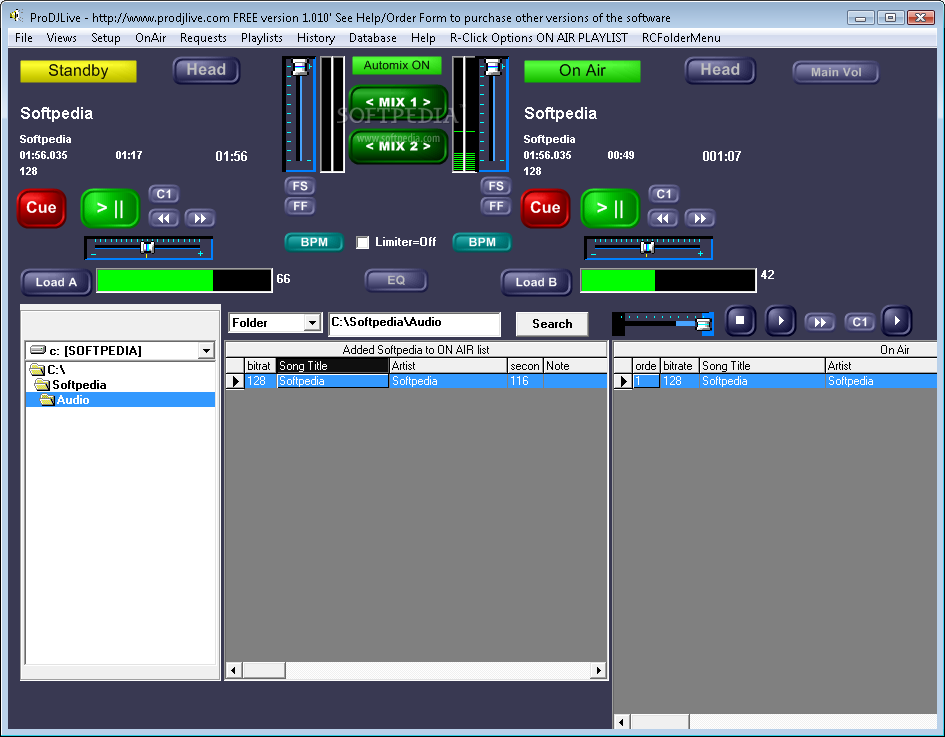Click the right BPM button
This screenshot has height=737, width=945.
(482, 242)
